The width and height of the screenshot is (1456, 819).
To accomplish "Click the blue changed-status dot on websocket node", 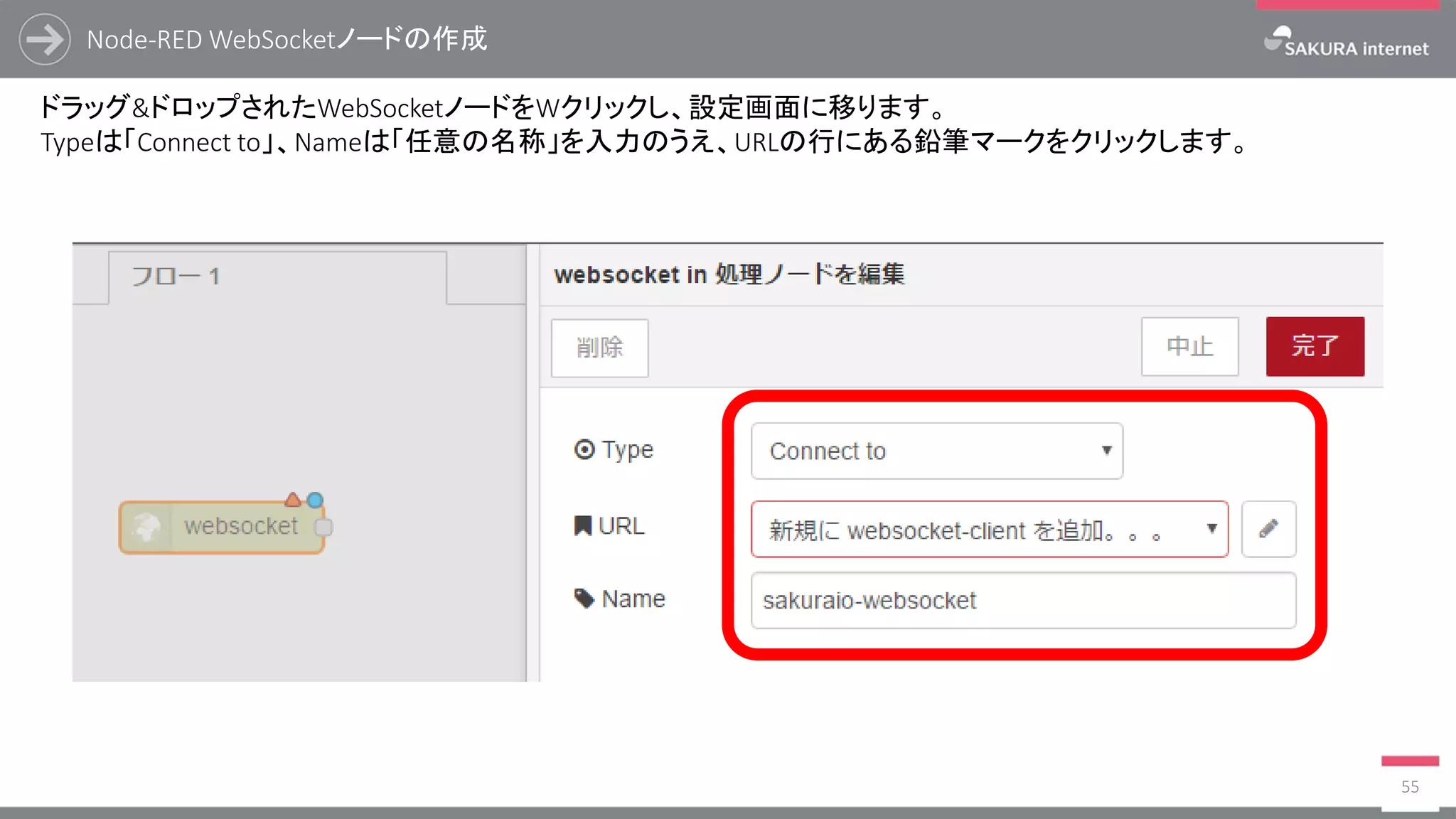I will tap(315, 500).
